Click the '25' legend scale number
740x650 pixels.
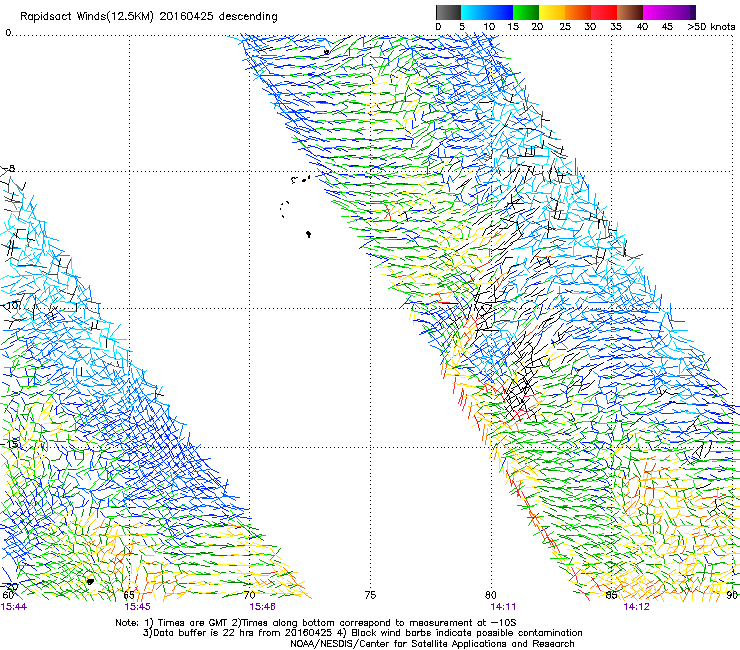(x=565, y=27)
